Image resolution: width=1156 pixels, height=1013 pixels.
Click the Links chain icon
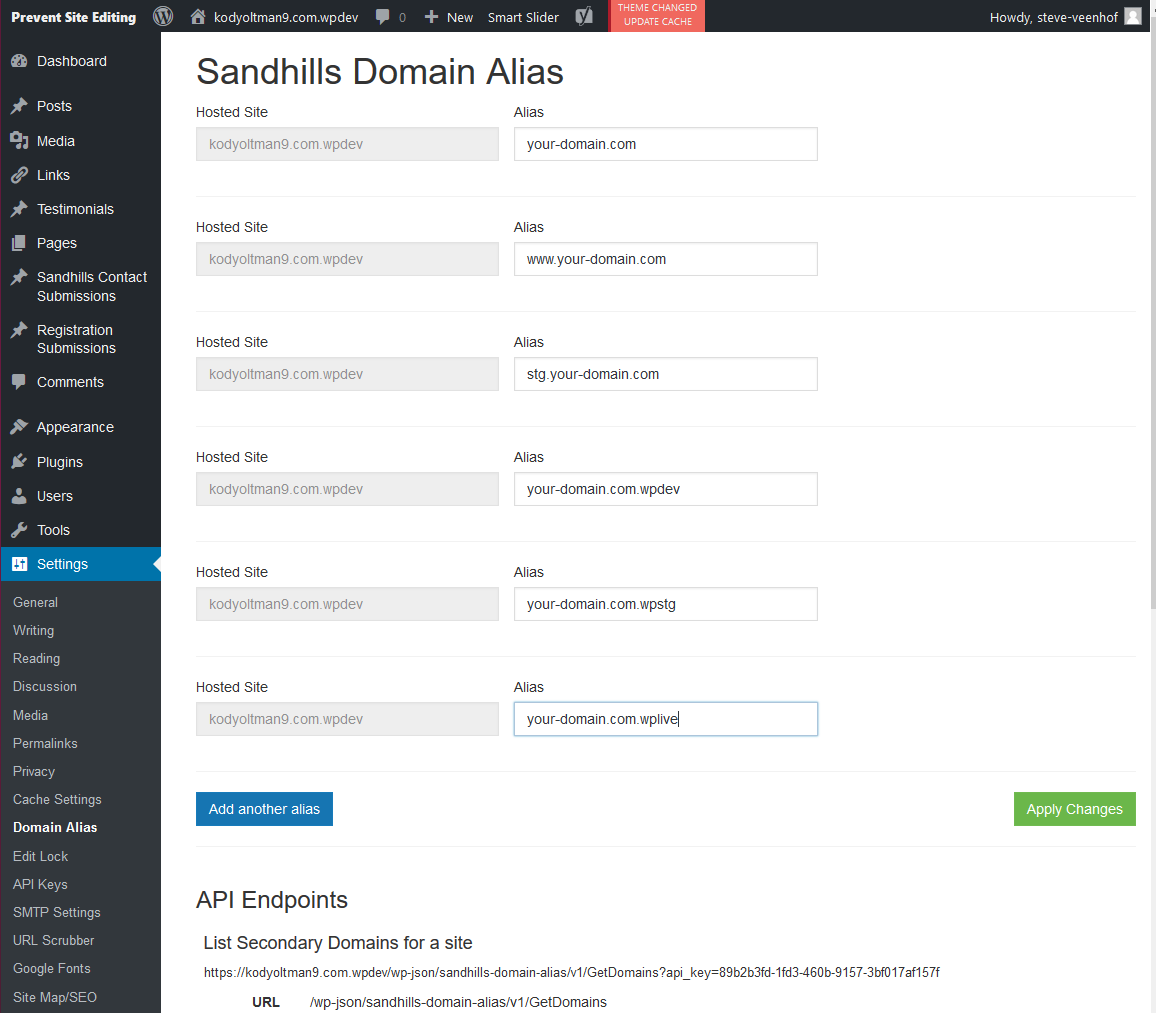(19, 175)
